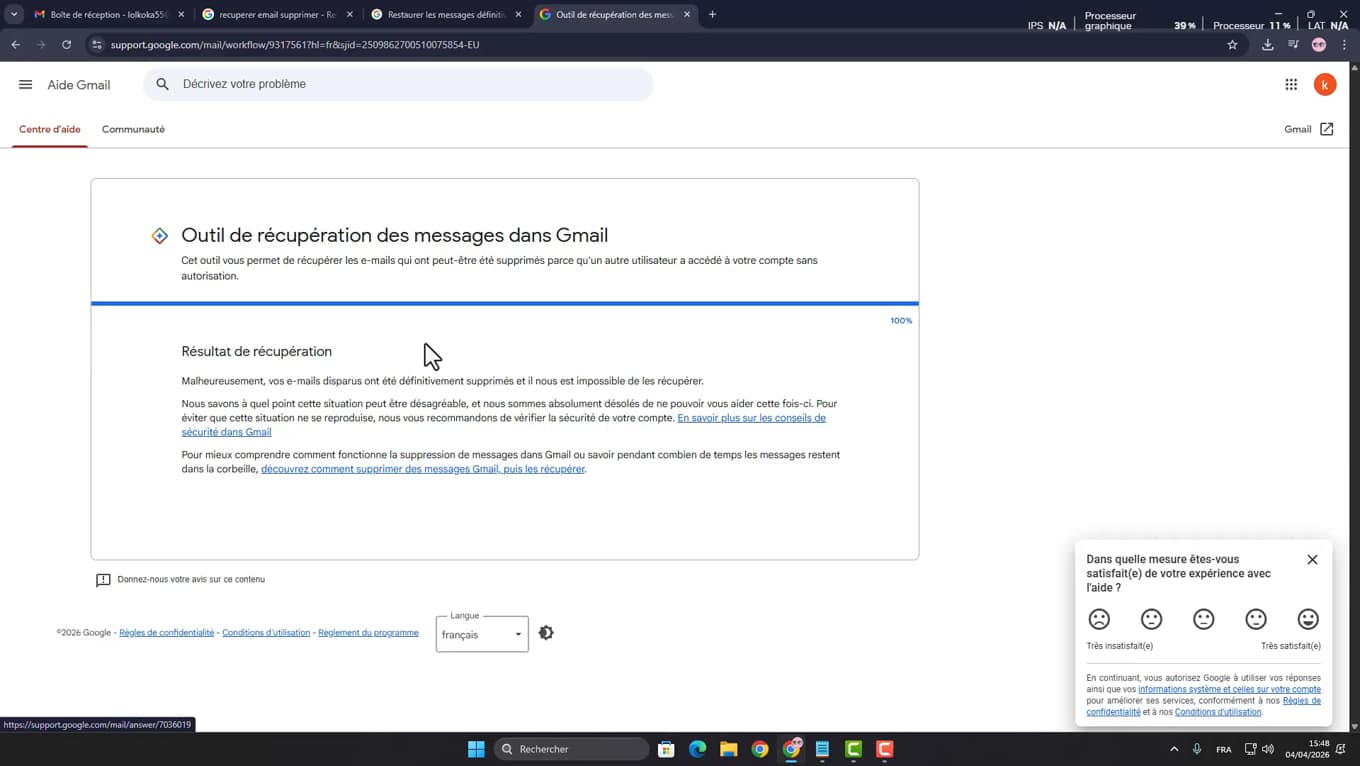Open Règlement du programme footer link
Screen dimensions: 1360x766
368,633
